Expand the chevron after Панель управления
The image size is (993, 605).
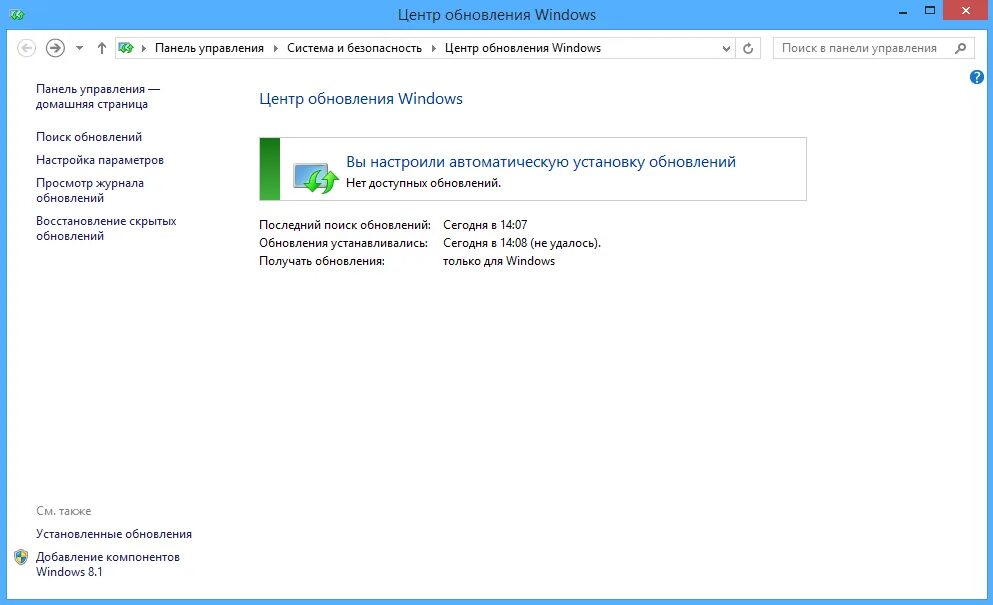[275, 48]
